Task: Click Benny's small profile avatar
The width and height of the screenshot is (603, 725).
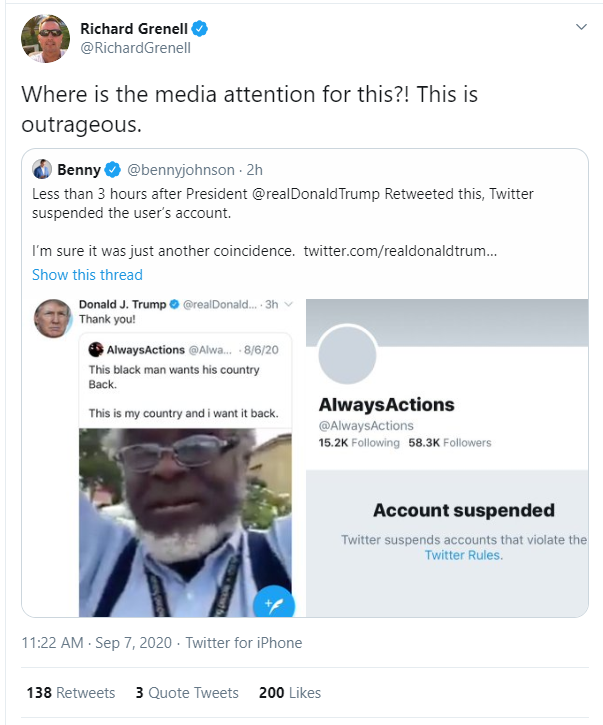Action: click(42, 169)
